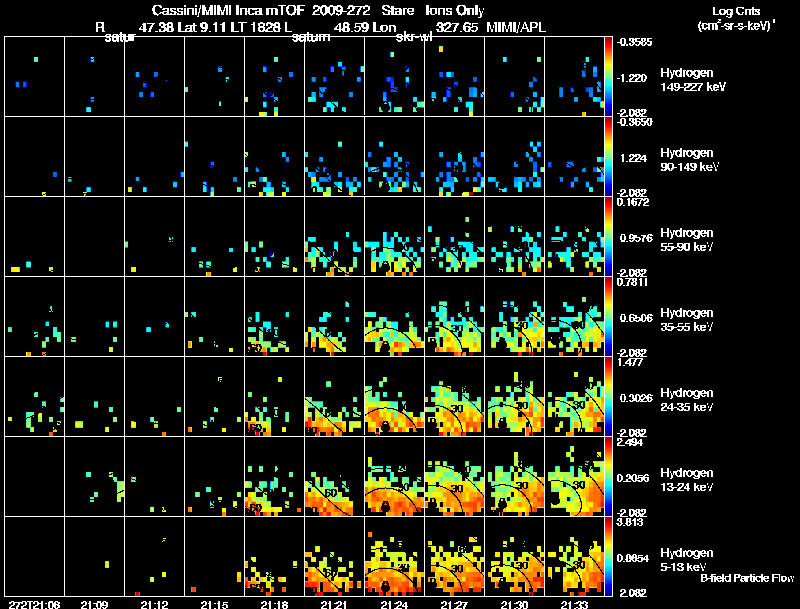Select the 90-149 keV panel at 21:18

click(274, 156)
